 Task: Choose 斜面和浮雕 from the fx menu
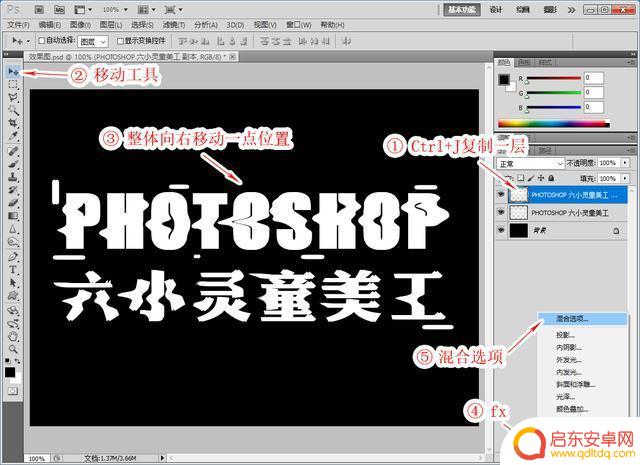click(576, 384)
